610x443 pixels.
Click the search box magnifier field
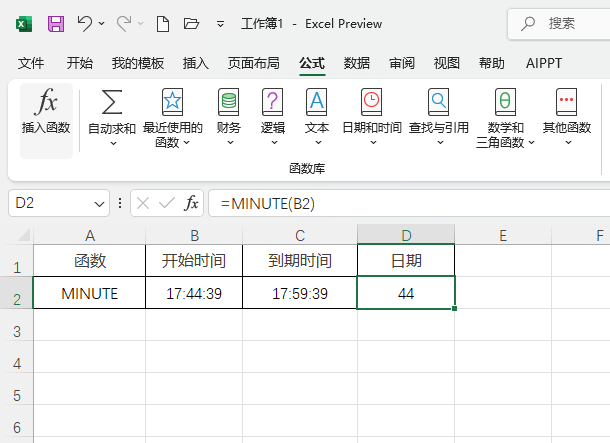559,24
